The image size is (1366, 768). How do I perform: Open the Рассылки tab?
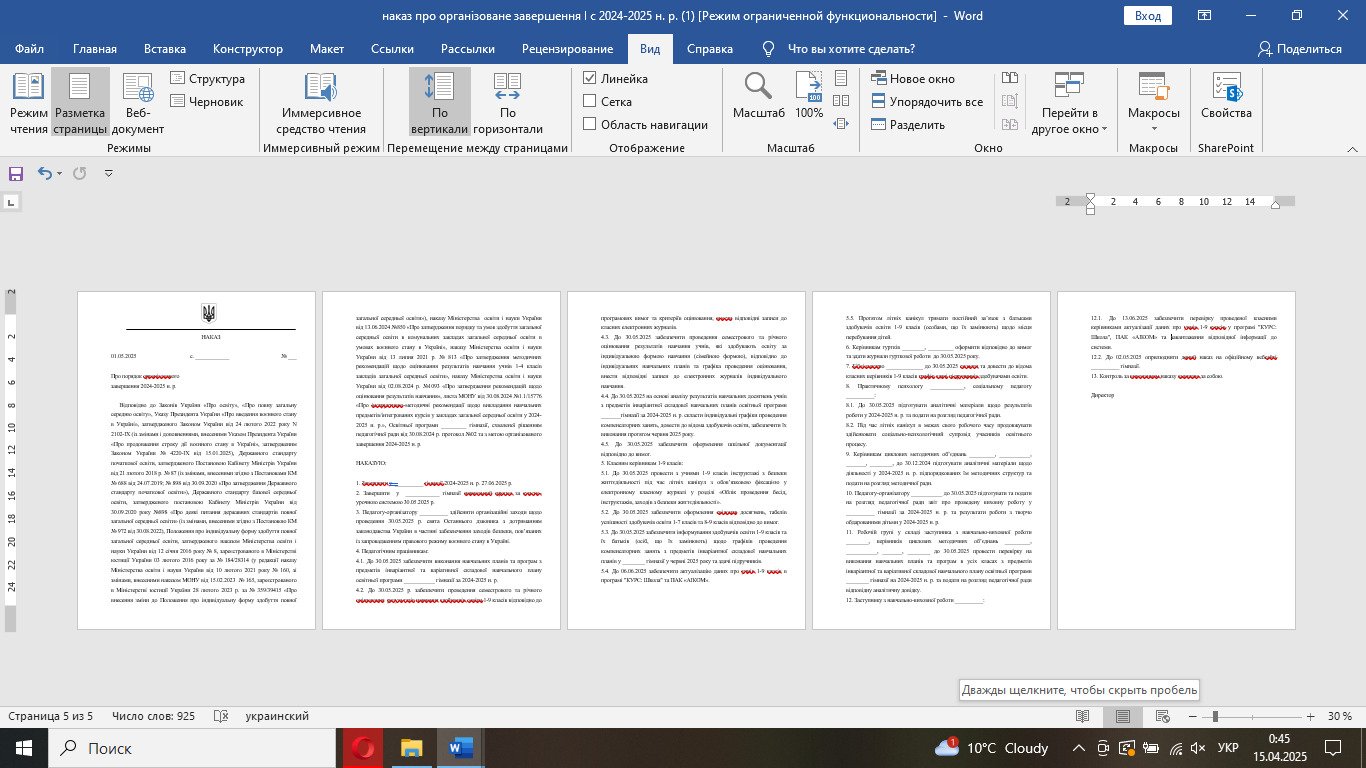[468, 48]
